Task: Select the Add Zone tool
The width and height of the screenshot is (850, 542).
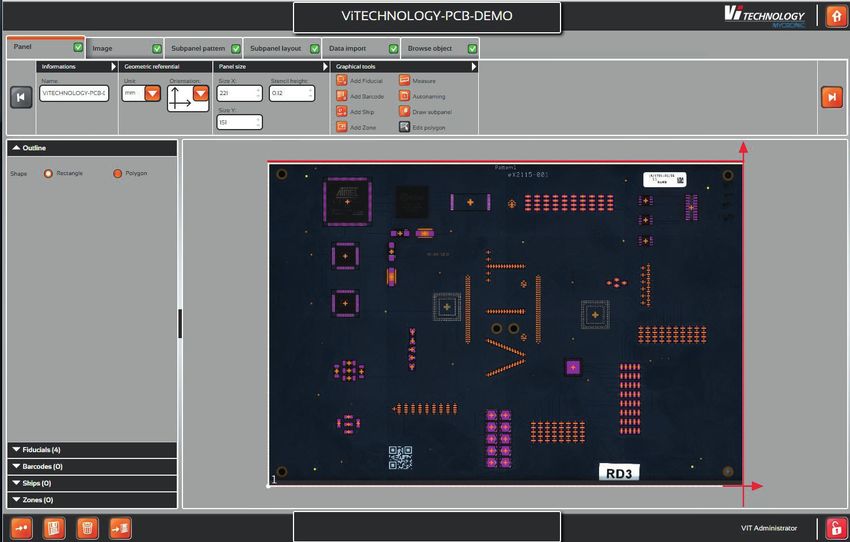Action: click(x=342, y=127)
